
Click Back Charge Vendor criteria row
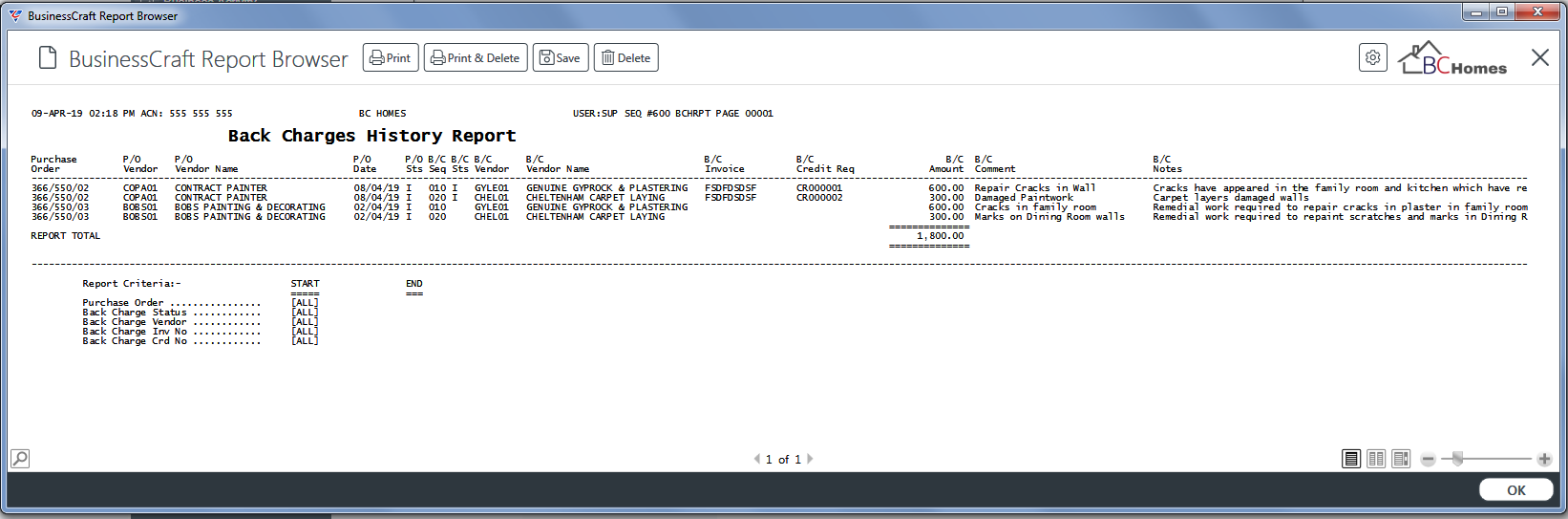[201, 322]
